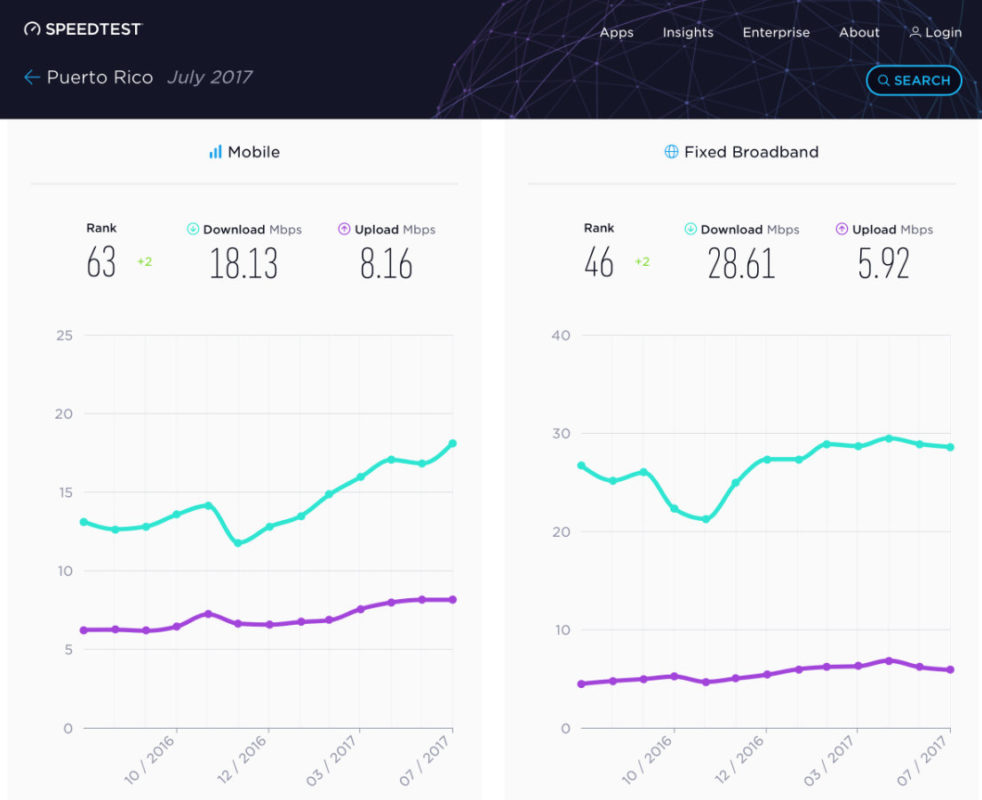Click the Login link
The image size is (982, 800).
[x=936, y=32]
